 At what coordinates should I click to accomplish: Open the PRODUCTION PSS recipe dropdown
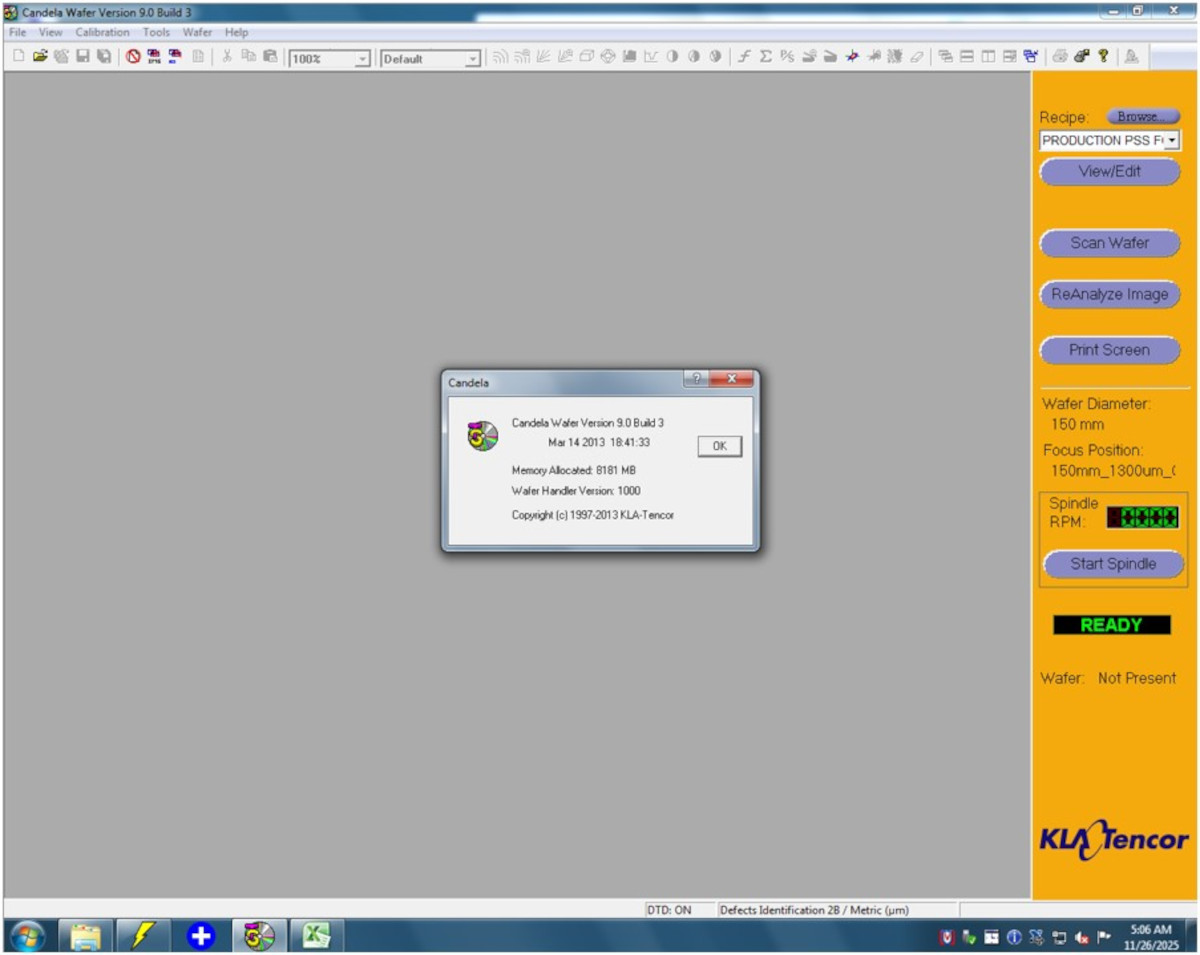tap(1171, 141)
